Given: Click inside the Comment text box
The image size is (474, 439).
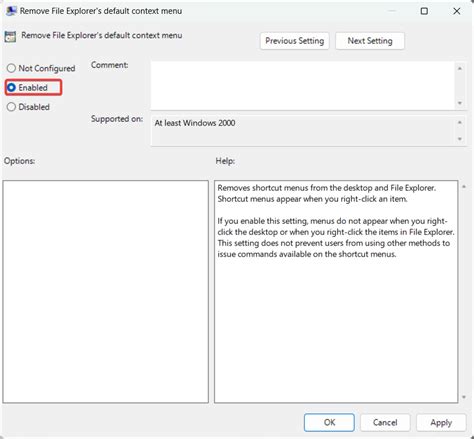Looking at the screenshot, I should click(303, 85).
